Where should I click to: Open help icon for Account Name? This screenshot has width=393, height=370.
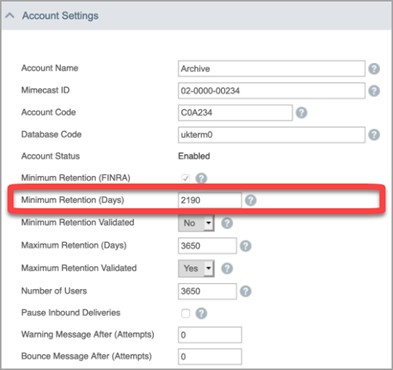(374, 69)
